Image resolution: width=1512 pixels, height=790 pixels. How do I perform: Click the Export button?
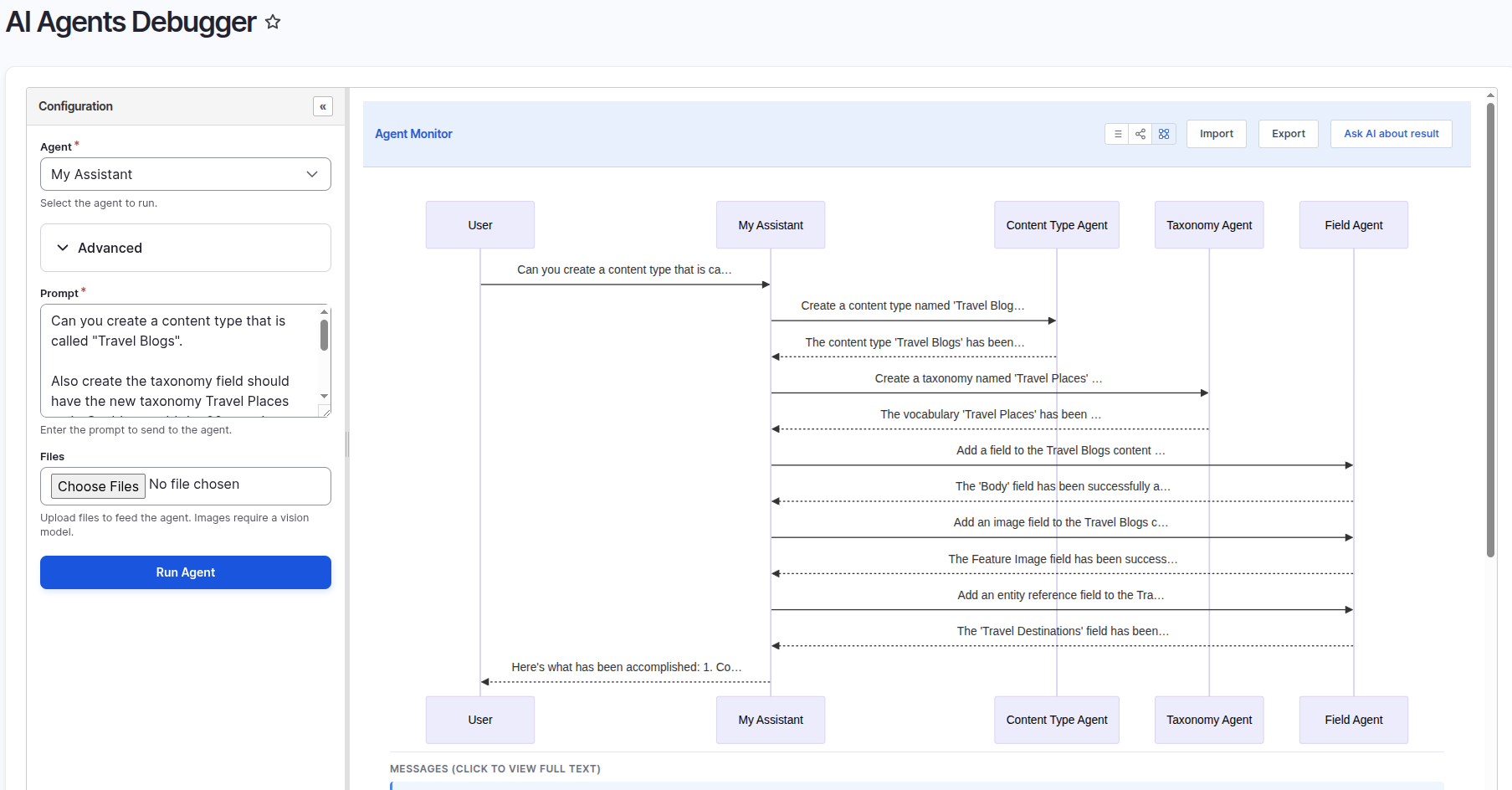(x=1289, y=134)
